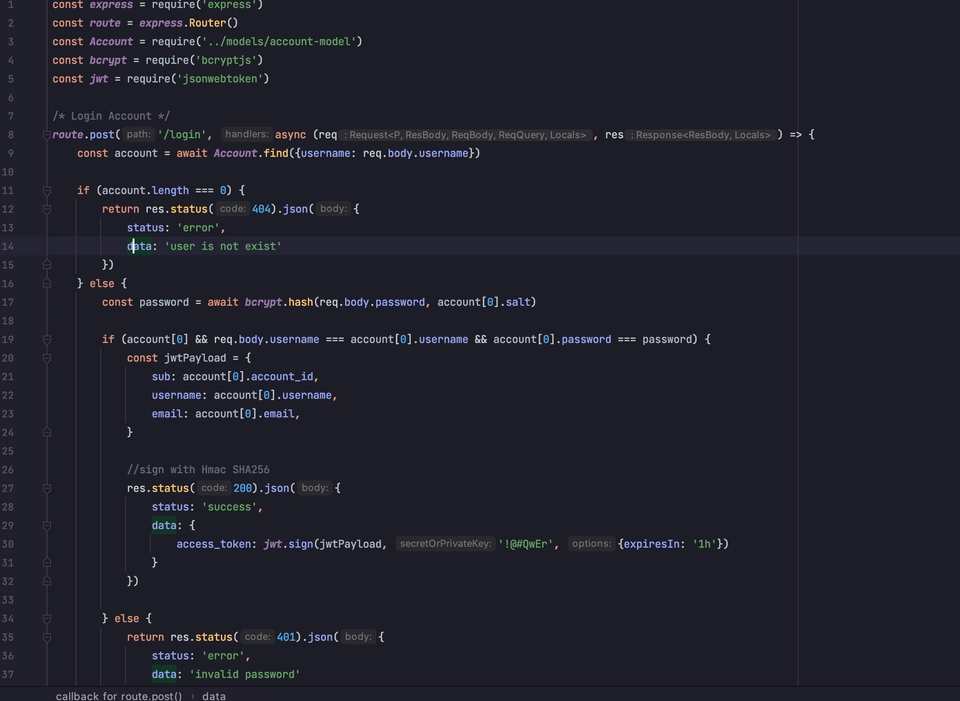Click 'jwtPayload' declaration on line 20
The width and height of the screenshot is (960, 701).
coord(195,358)
